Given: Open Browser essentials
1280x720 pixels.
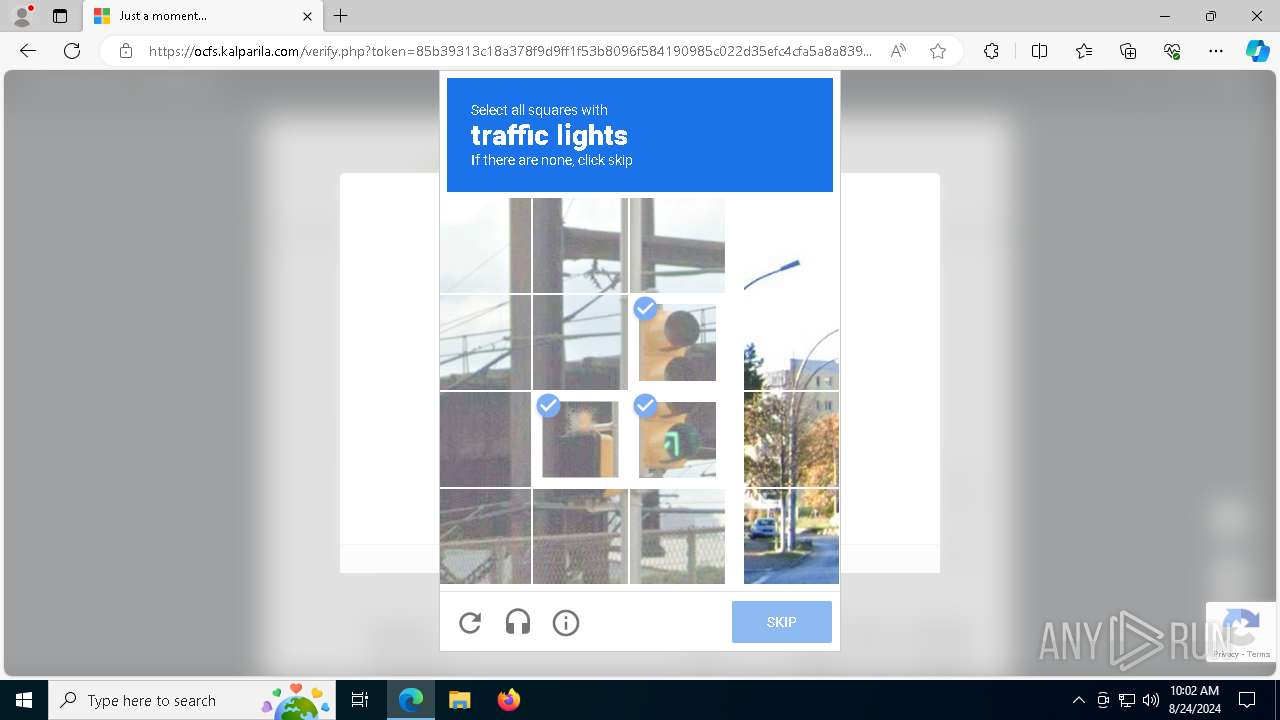Looking at the screenshot, I should (1172, 51).
